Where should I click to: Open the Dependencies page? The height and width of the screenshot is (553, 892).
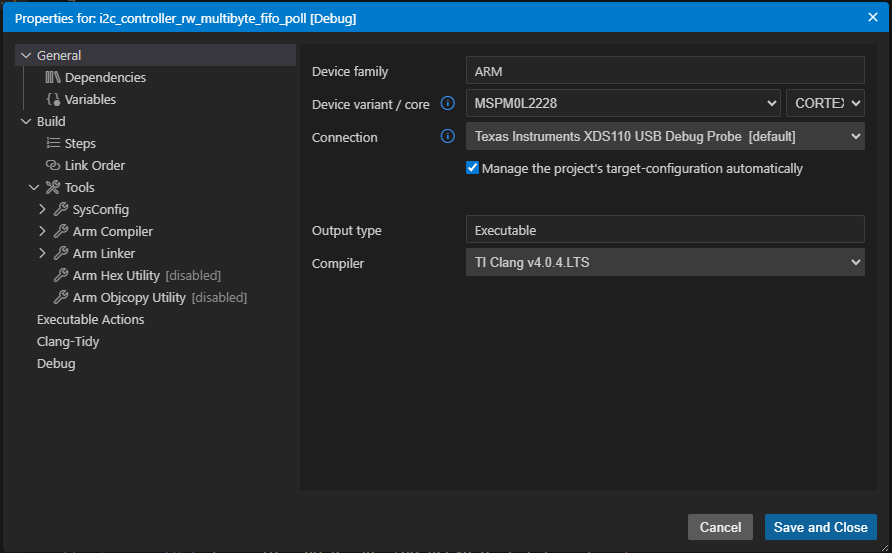click(x=105, y=77)
